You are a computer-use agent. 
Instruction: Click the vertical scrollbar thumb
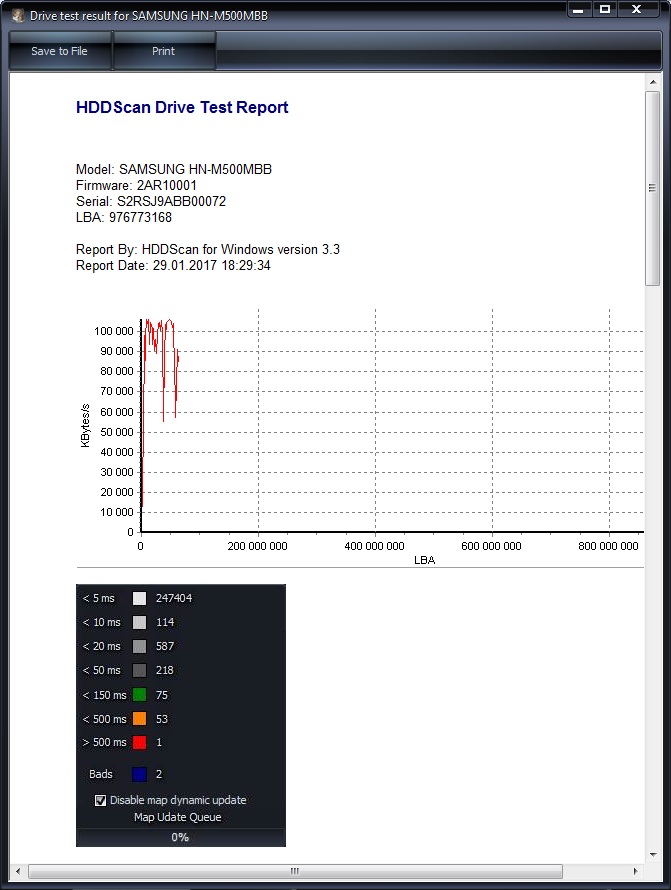click(653, 188)
